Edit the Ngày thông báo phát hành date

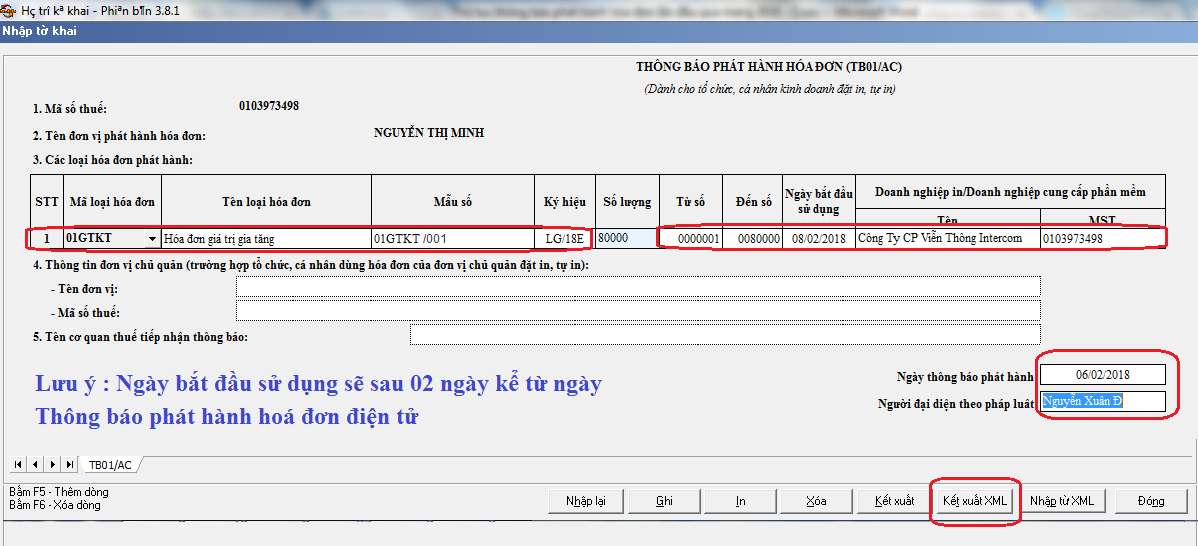pos(1103,374)
